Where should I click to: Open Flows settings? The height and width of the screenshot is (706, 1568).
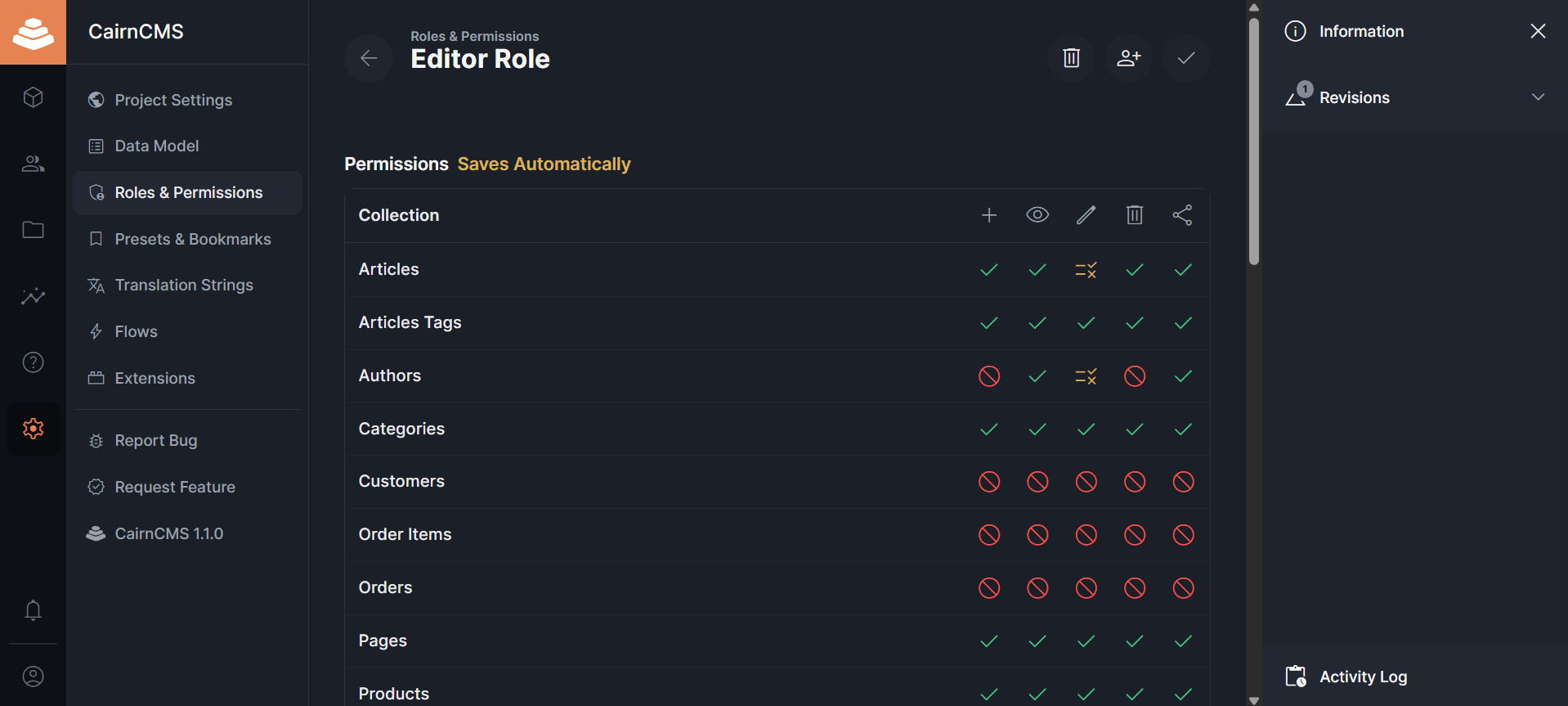[x=187, y=331]
